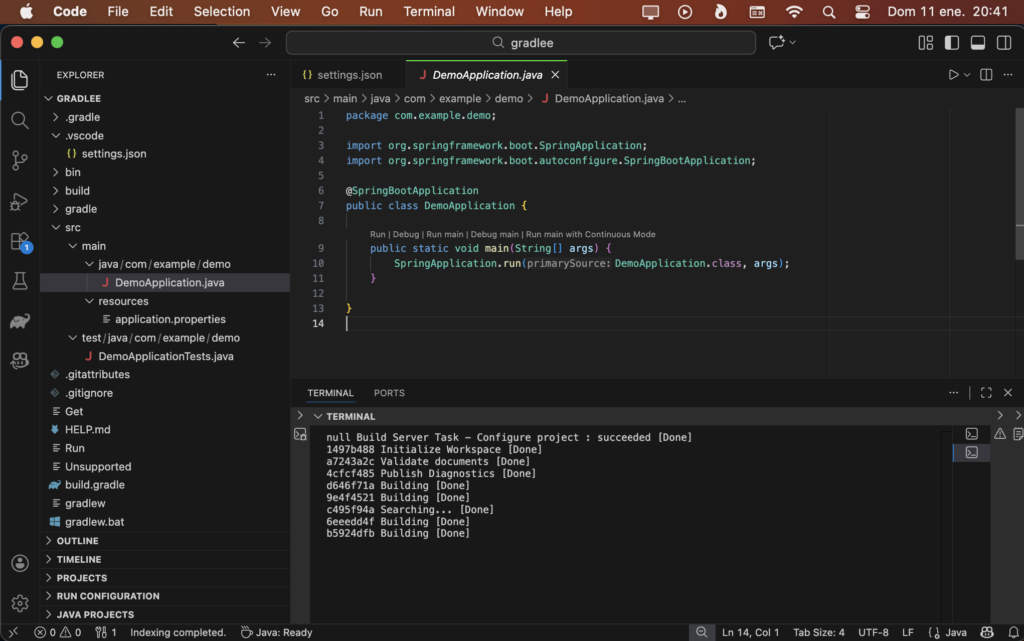This screenshot has width=1024, height=641.
Task: Open the Search view in activity bar
Action: [19, 120]
